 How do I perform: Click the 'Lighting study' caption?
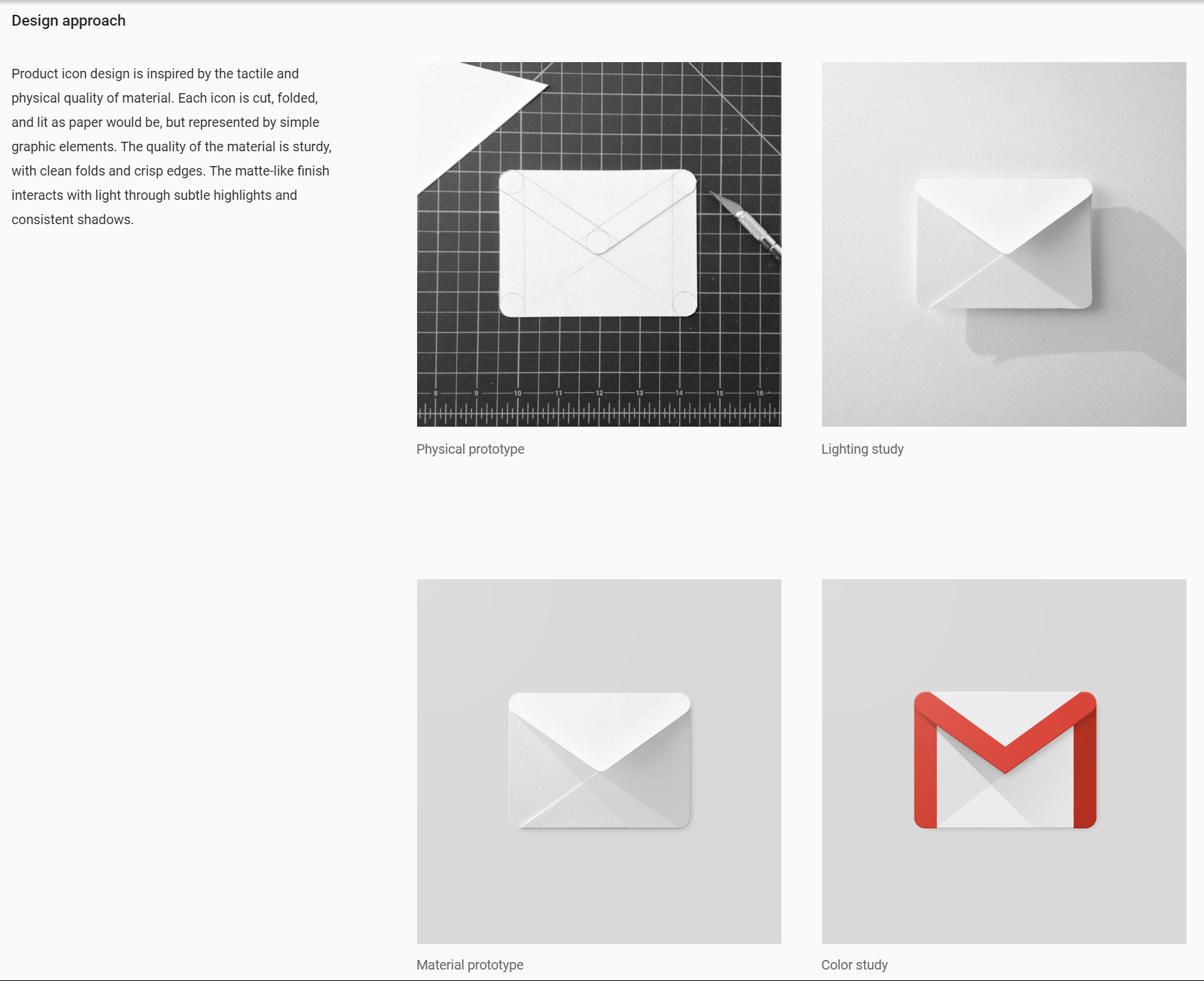[x=862, y=449]
